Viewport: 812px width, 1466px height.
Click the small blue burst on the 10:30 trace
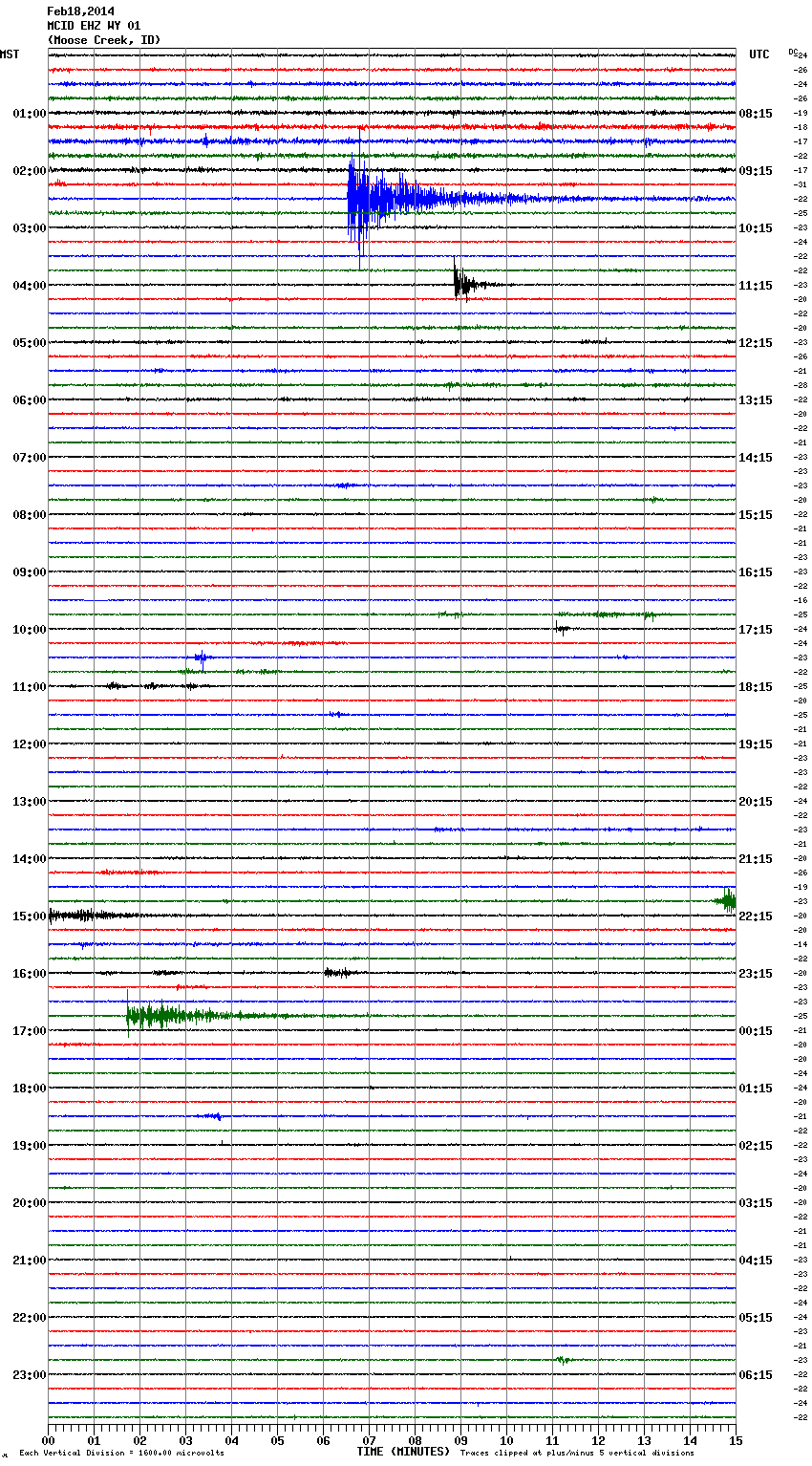[x=201, y=658]
